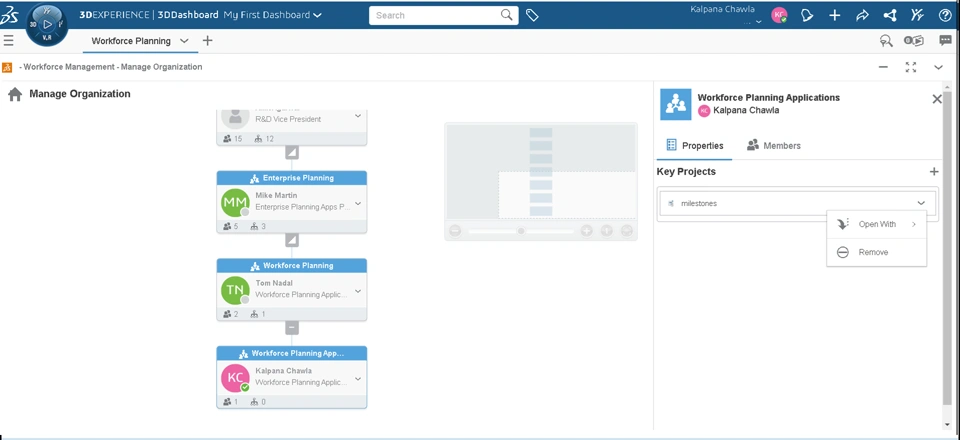Screen dimensions: 960x440
Task: Switch to the Properties tab
Action: coord(694,146)
